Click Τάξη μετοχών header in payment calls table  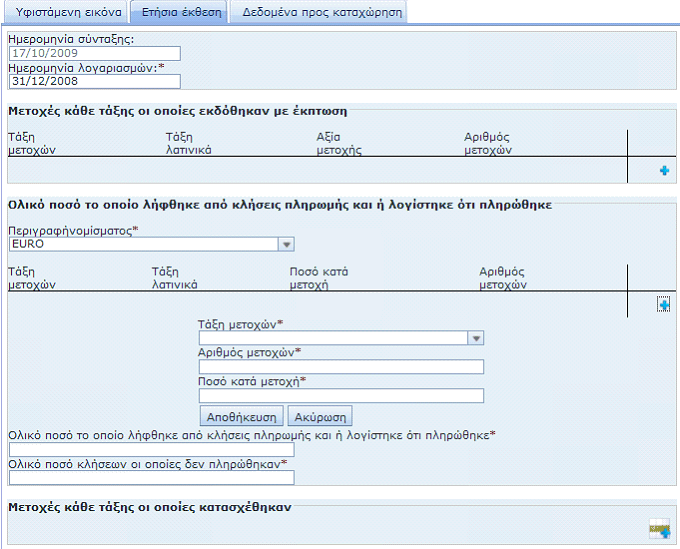[x=32, y=278]
